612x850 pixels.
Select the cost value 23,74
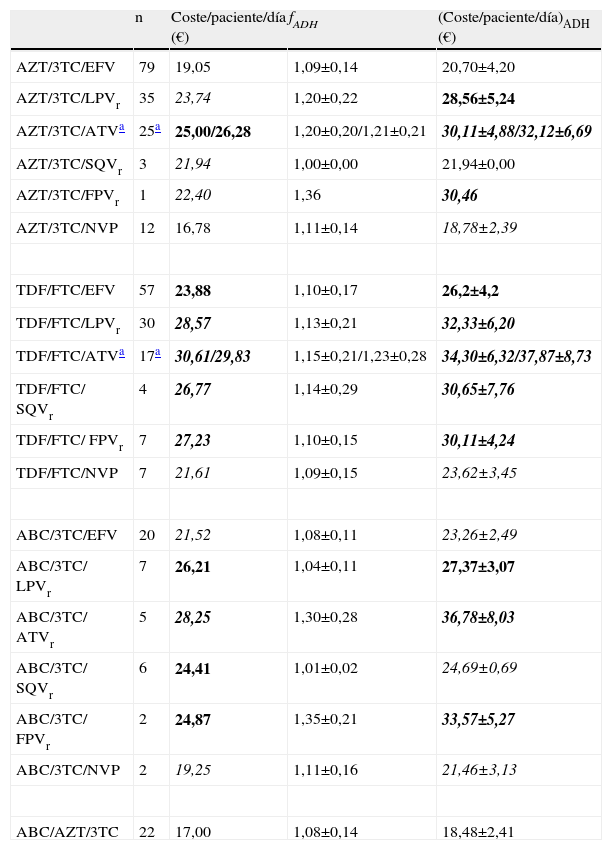click(196, 100)
